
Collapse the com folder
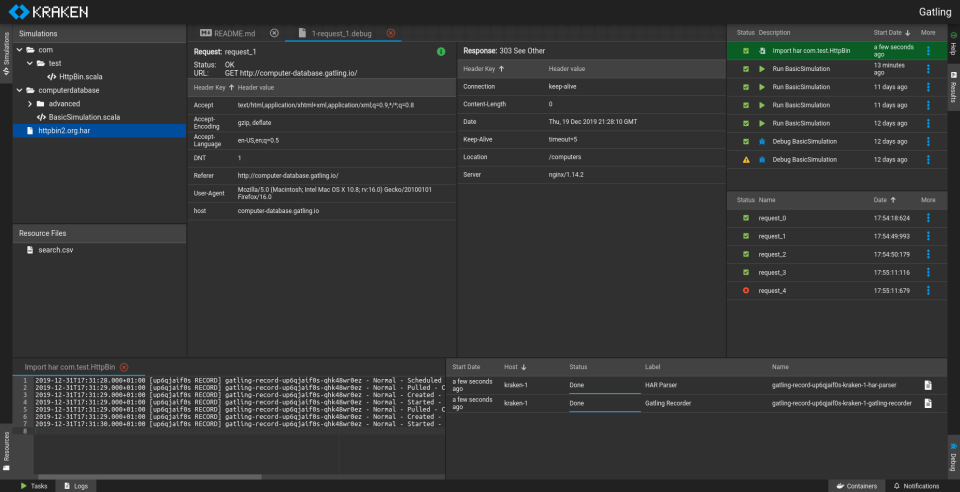tap(18, 49)
